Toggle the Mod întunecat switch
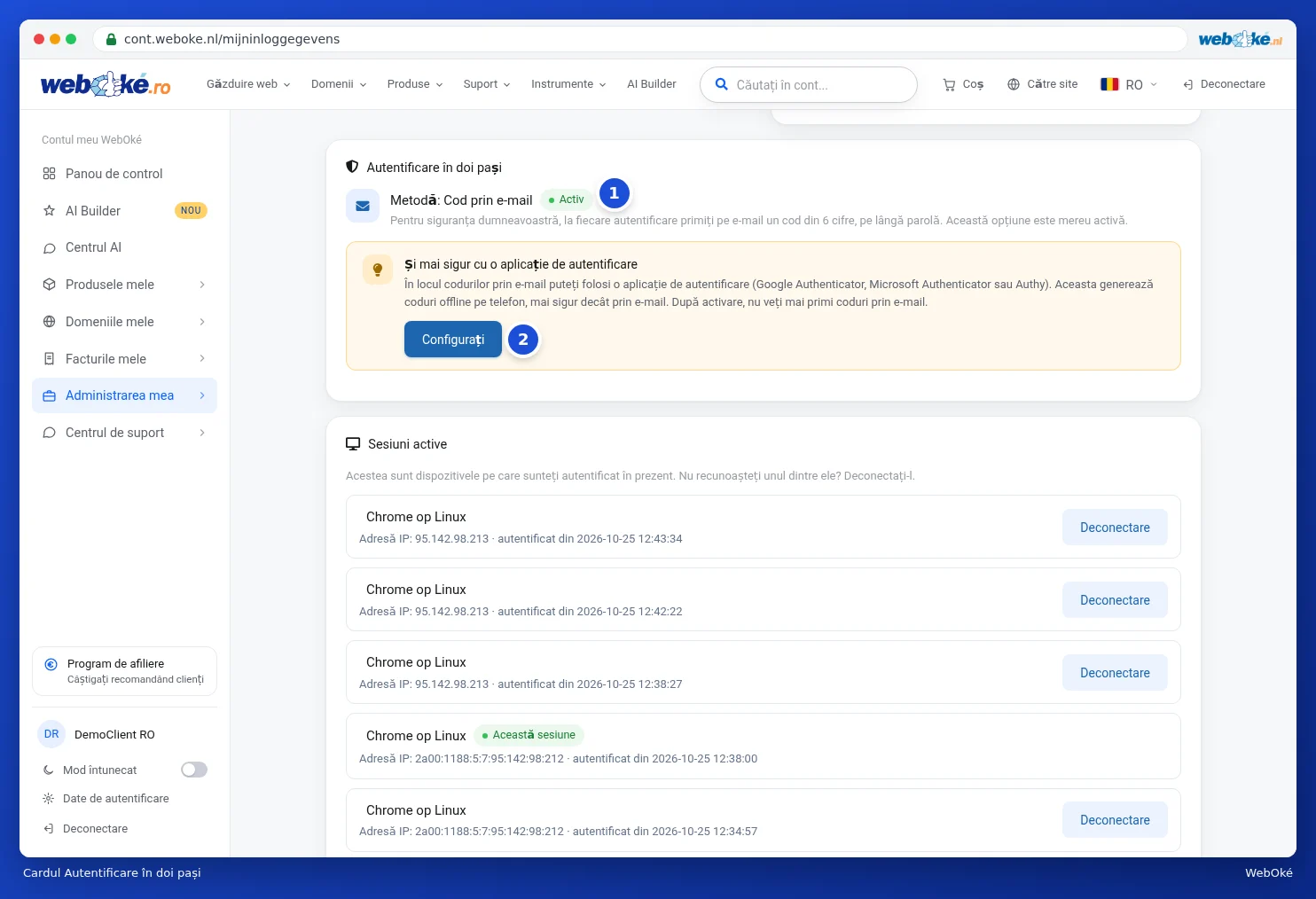Image resolution: width=1316 pixels, height=899 pixels. point(194,770)
